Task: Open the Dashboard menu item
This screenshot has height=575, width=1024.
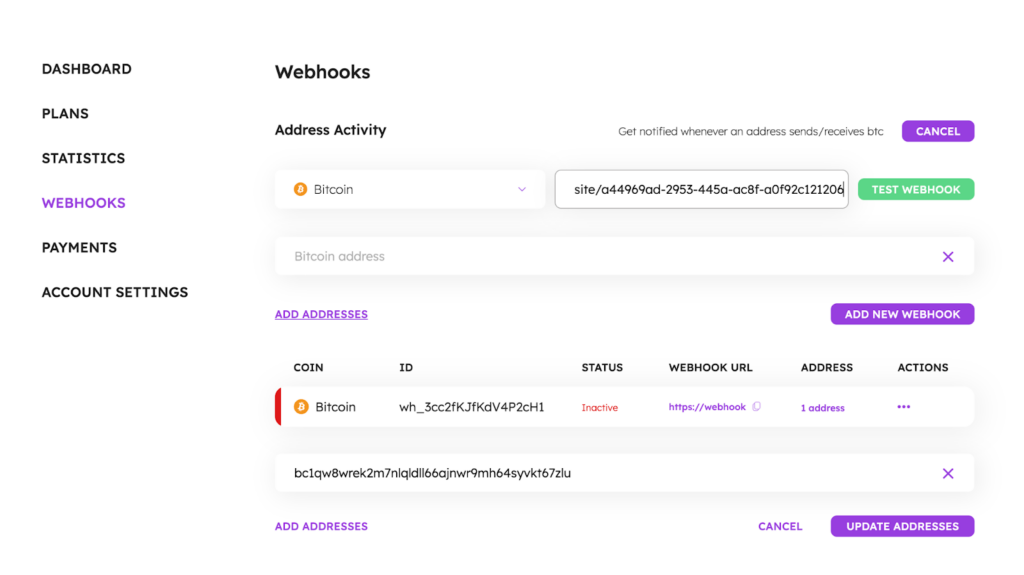Action: (x=86, y=69)
